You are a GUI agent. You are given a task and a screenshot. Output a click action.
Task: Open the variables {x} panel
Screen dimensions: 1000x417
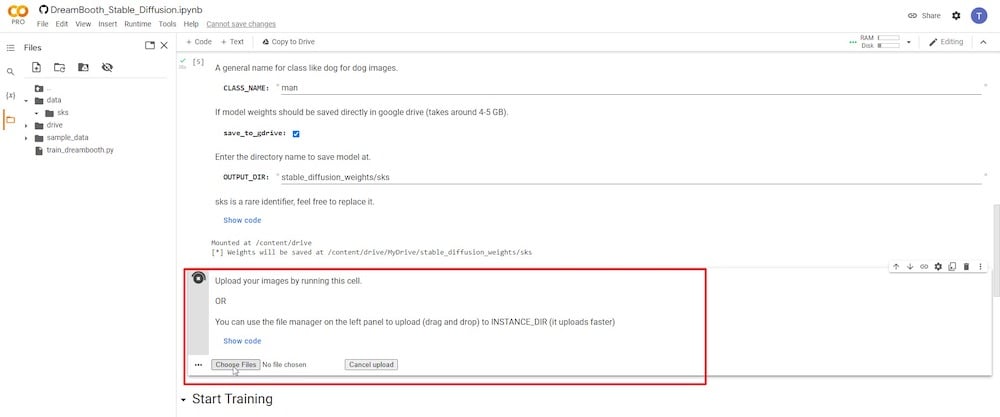click(10, 96)
